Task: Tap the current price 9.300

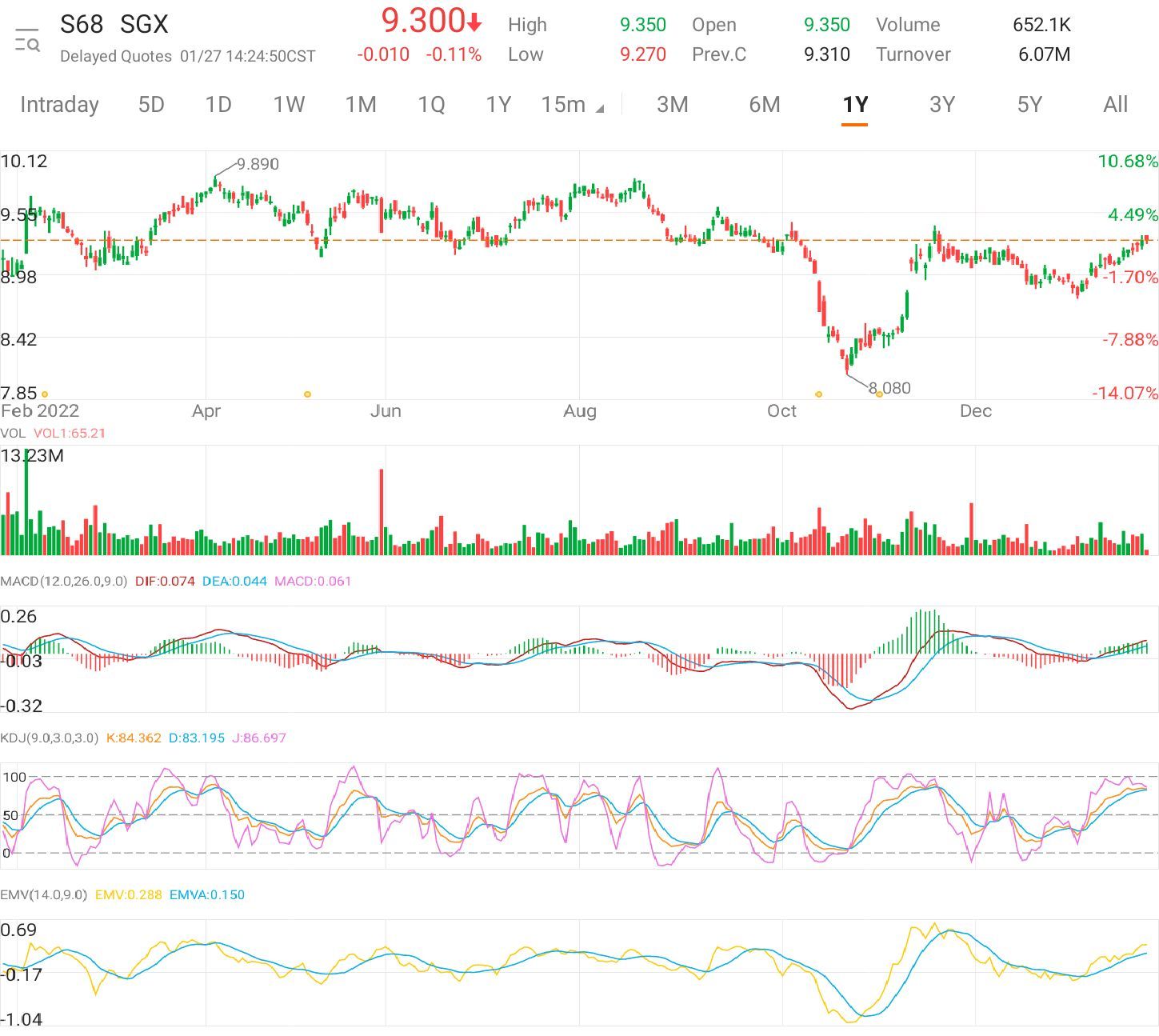Action: click(423, 21)
